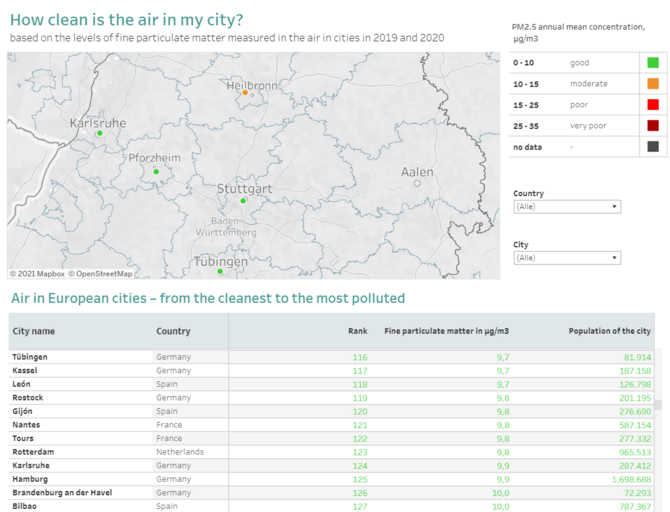670x512 pixels.
Task: Open the City filter dropdown
Action: coord(566,258)
